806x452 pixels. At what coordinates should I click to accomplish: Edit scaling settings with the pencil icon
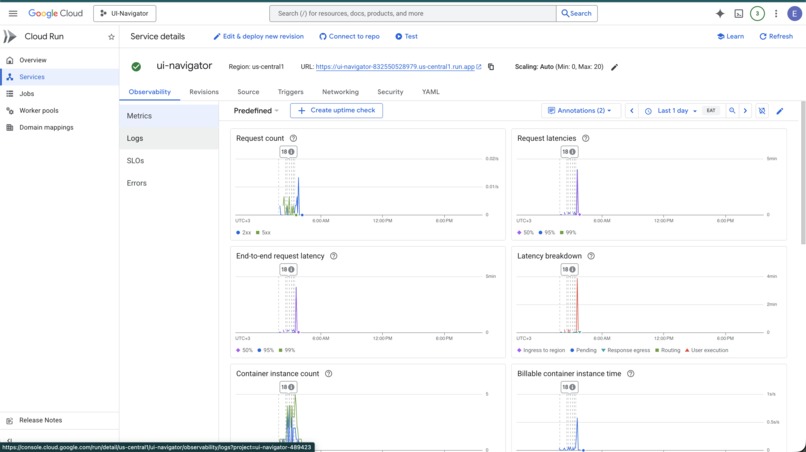[614, 67]
